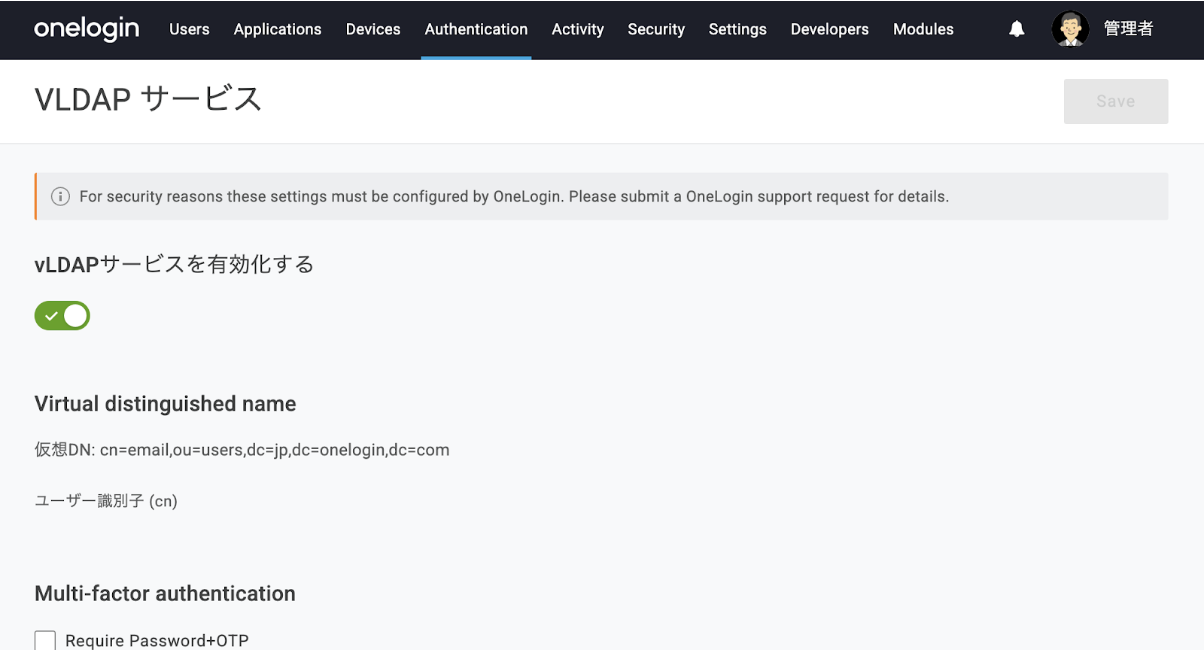Open the Settings menu
The image size is (1204, 650).
pos(737,29)
